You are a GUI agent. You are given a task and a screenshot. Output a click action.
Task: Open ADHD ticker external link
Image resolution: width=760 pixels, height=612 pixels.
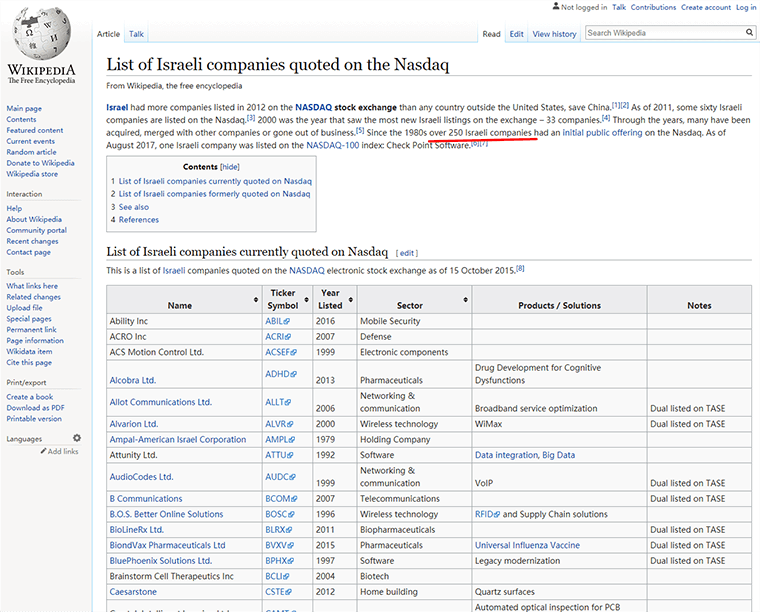click(281, 374)
